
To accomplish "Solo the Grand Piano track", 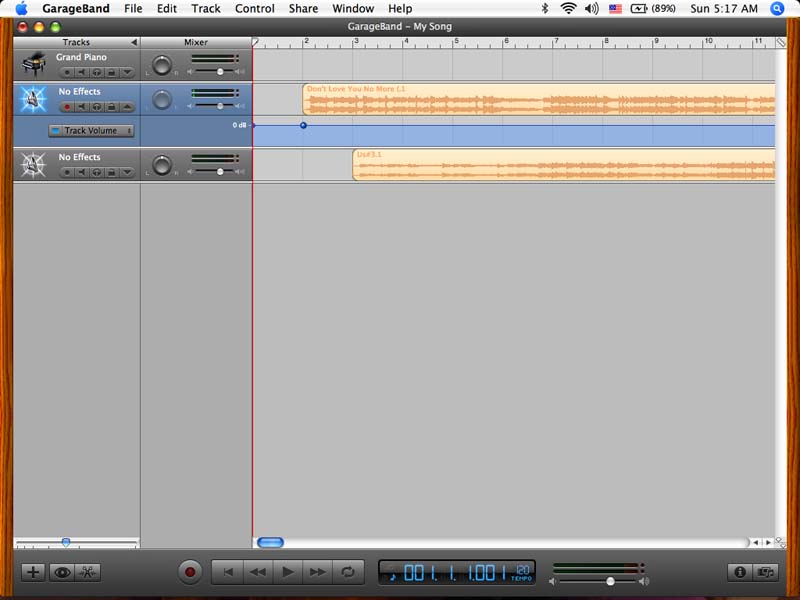I will pos(96,72).
